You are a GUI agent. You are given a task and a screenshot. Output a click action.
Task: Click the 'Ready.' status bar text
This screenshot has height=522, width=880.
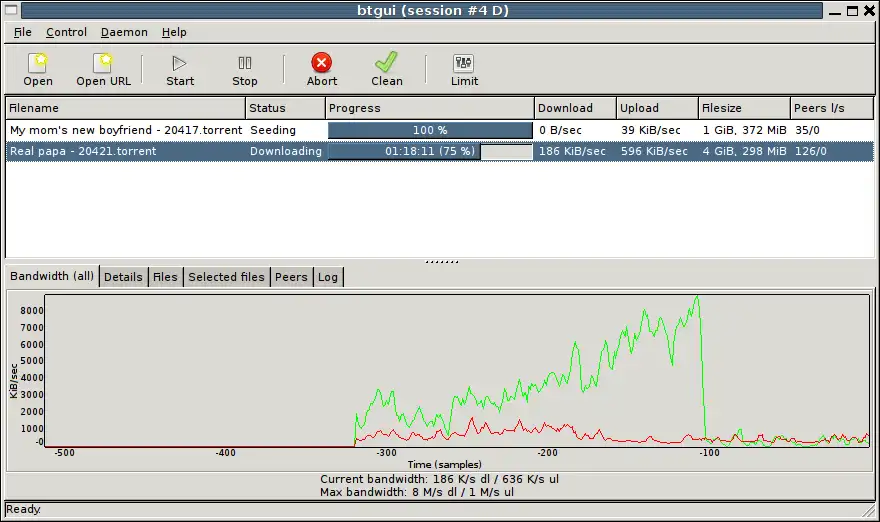[23, 509]
